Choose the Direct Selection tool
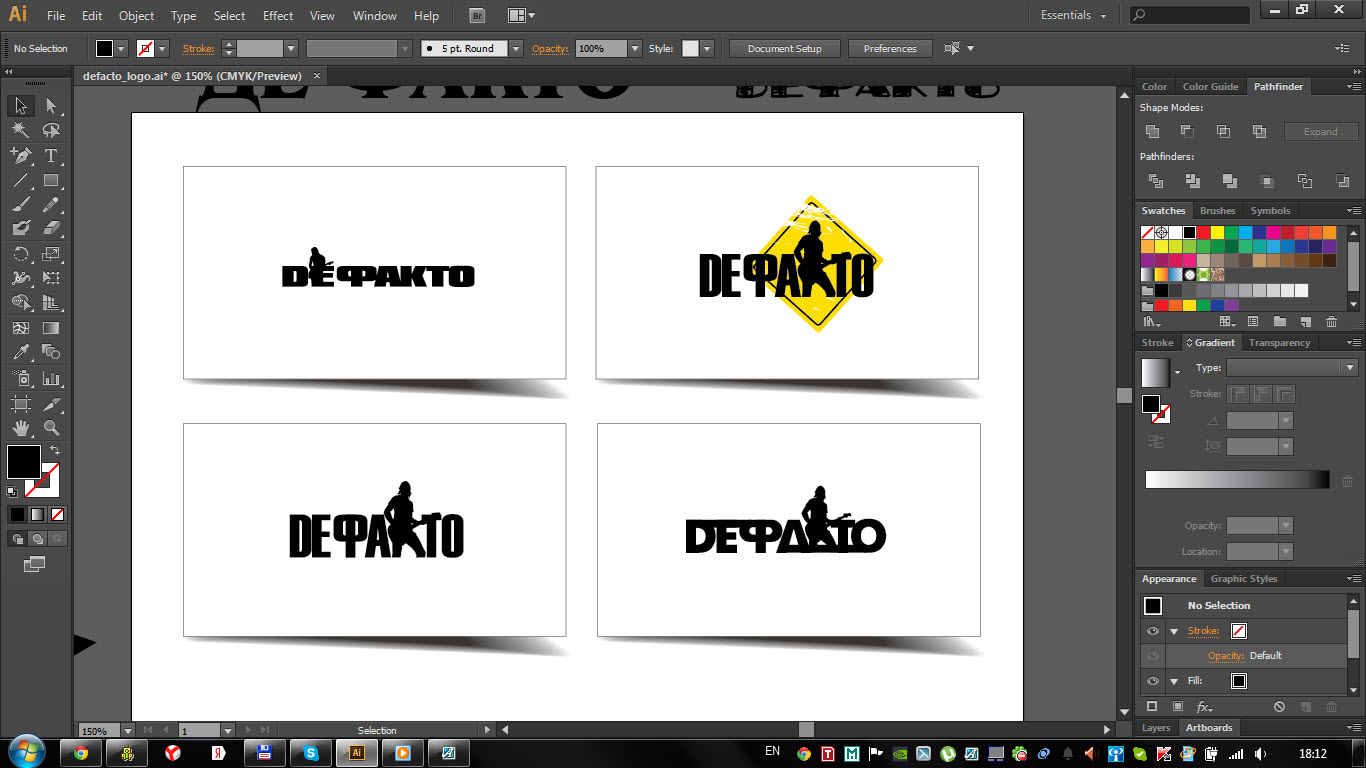Image resolution: width=1366 pixels, height=768 pixels. (x=51, y=106)
